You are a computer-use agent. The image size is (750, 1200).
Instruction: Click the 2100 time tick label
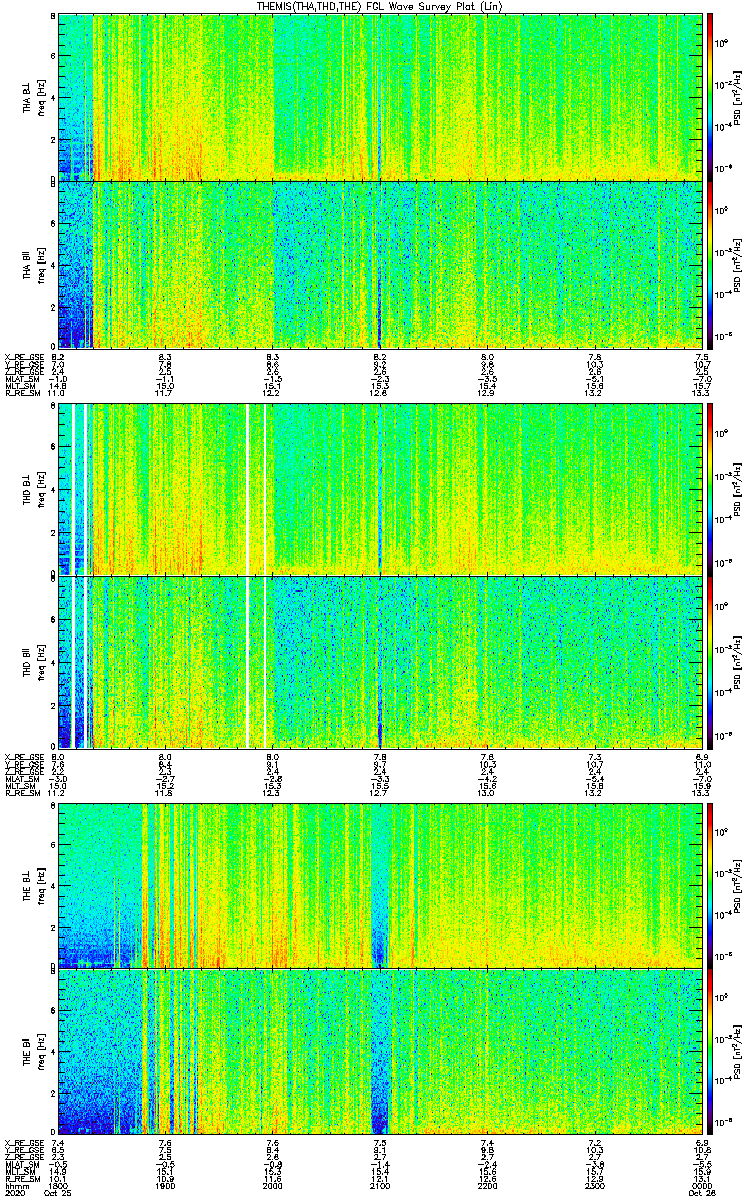[380, 1186]
